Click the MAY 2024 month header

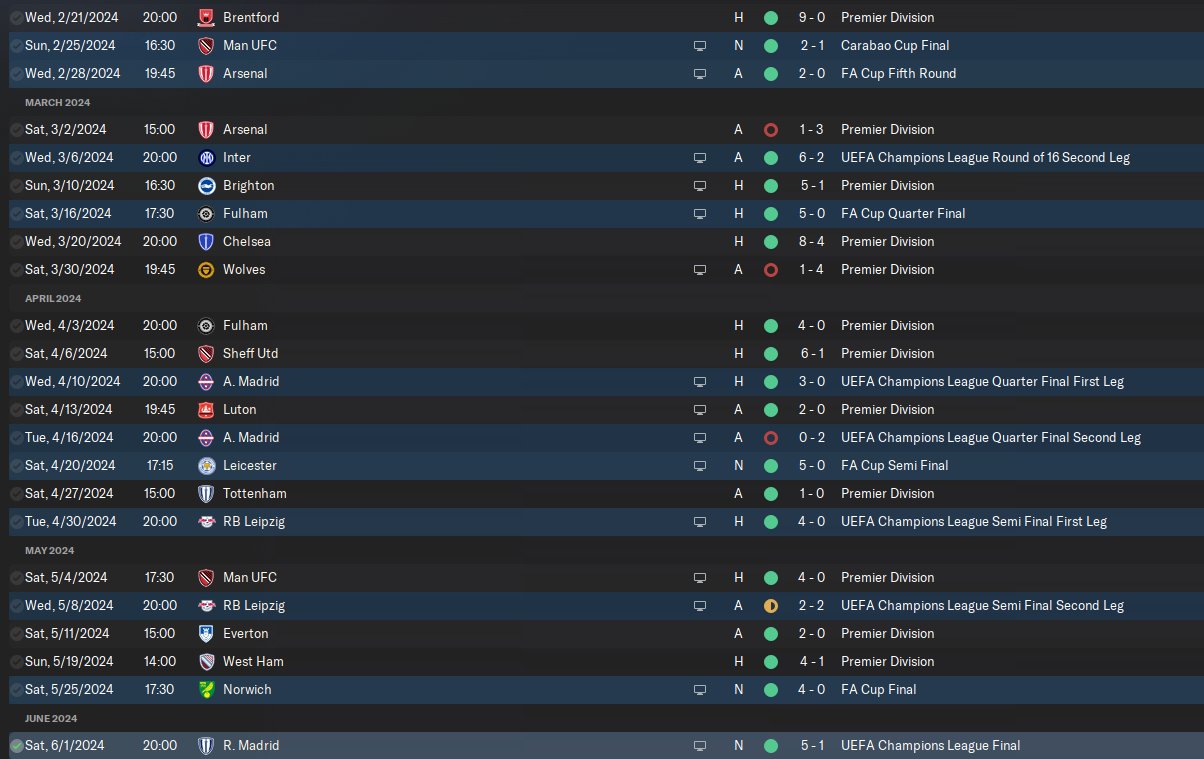coord(49,550)
